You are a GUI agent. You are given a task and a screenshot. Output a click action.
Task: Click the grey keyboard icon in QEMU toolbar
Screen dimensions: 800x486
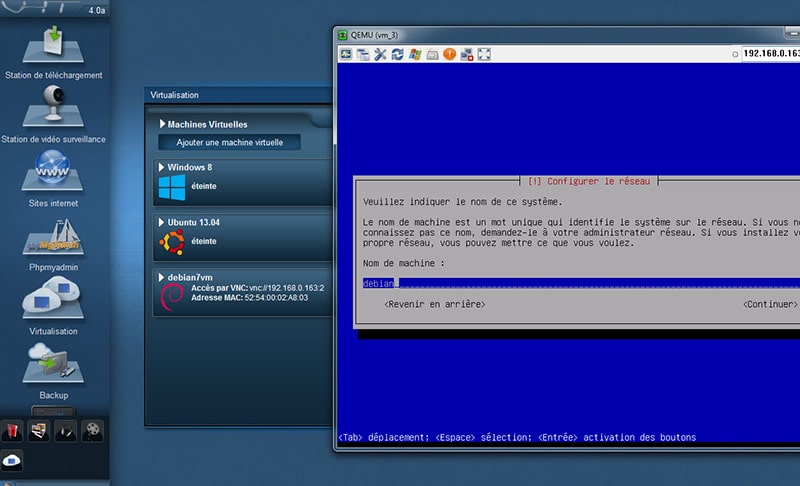tap(433, 55)
